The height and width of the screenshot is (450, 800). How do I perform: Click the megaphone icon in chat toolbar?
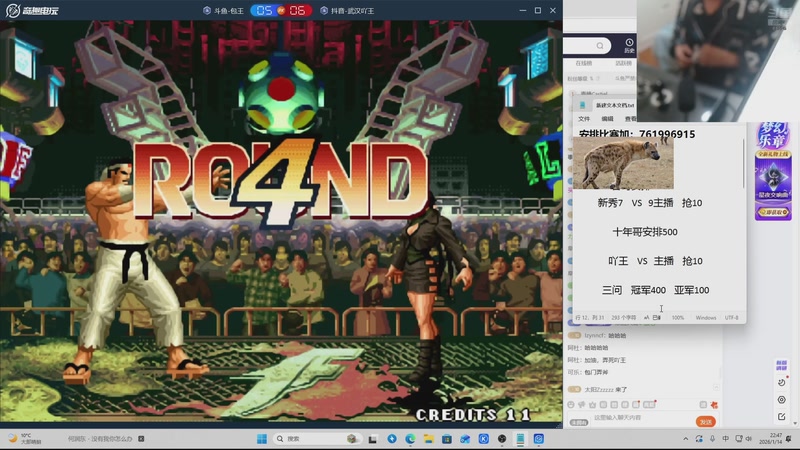coord(582,405)
